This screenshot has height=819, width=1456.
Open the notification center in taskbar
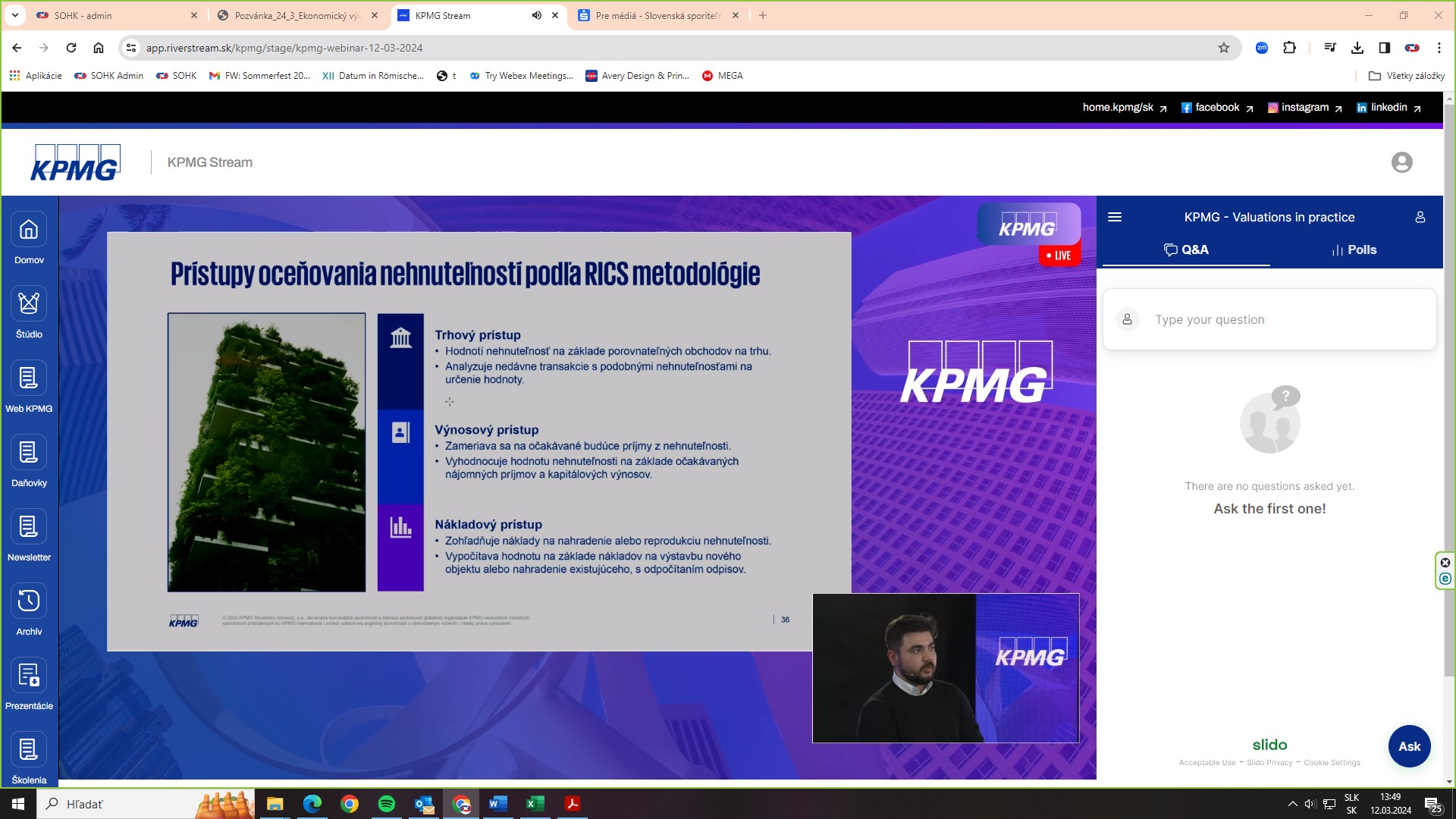click(1432, 805)
